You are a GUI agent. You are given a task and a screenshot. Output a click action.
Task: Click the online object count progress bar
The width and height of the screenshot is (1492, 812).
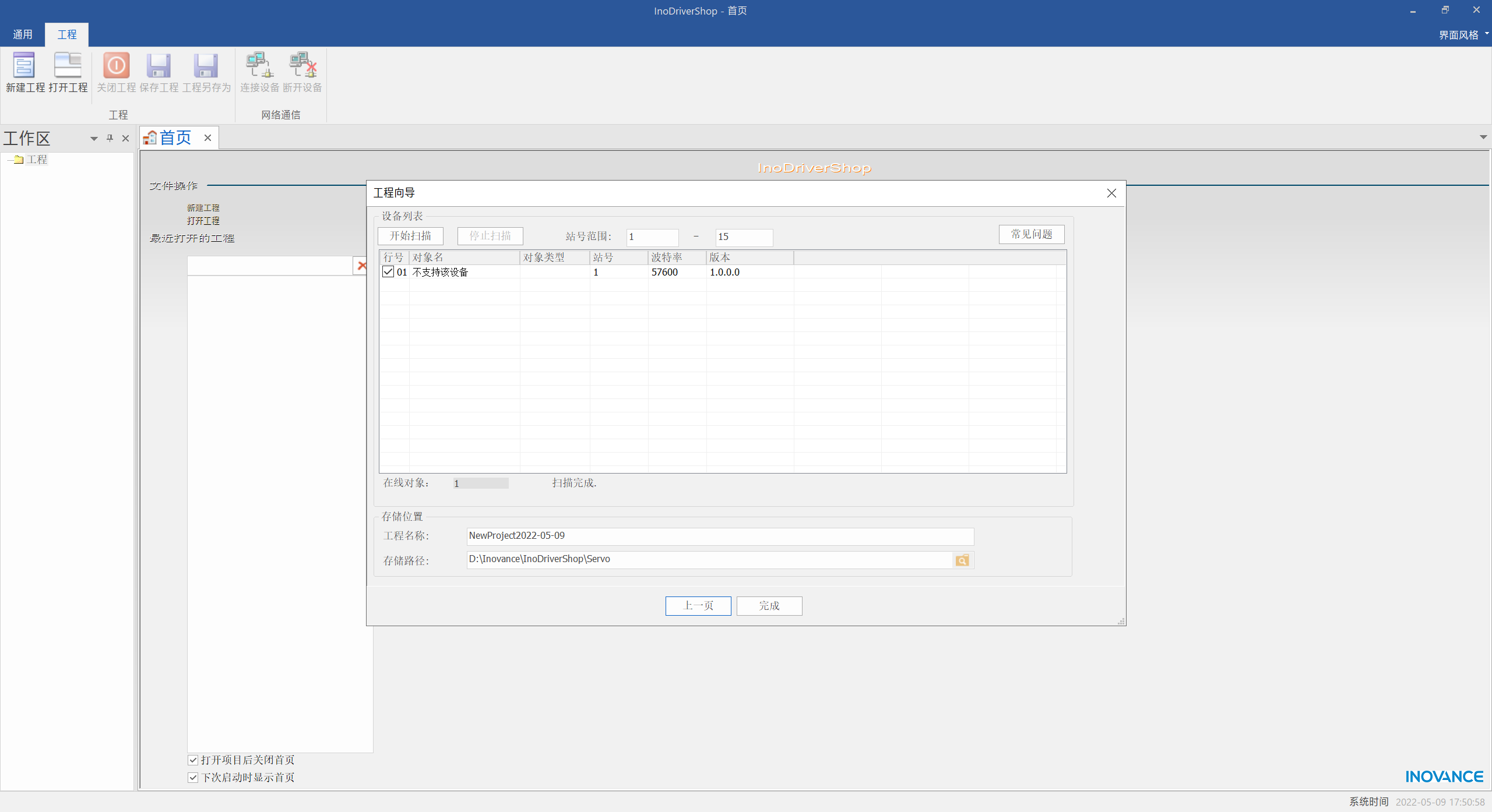click(x=481, y=483)
